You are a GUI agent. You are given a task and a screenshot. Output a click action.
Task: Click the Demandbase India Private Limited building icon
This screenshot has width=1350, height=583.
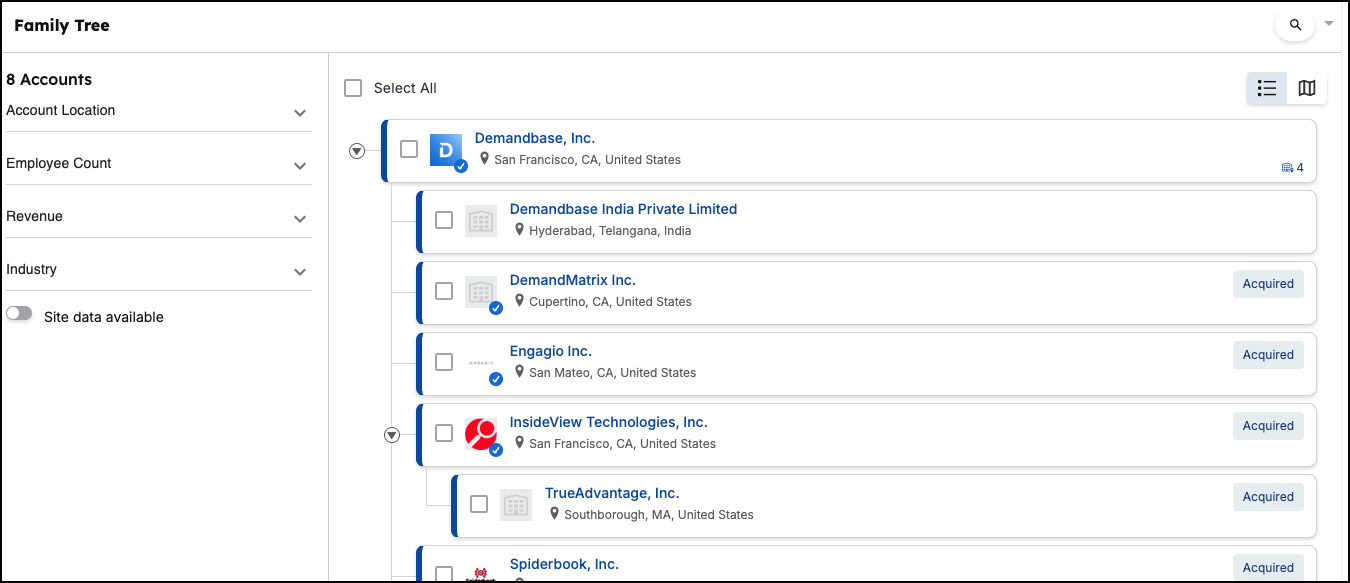coord(481,220)
